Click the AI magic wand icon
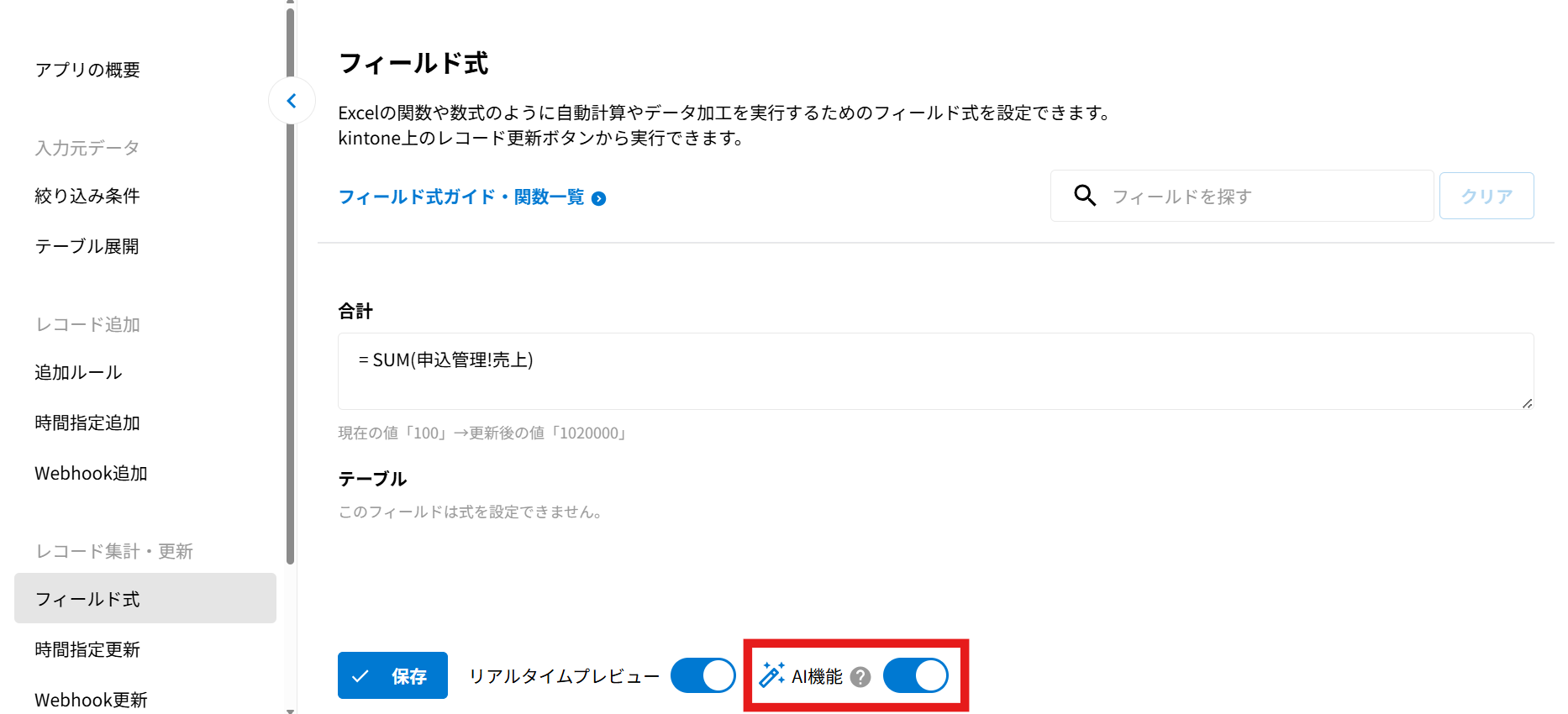The width and height of the screenshot is (1568, 714). [771, 675]
